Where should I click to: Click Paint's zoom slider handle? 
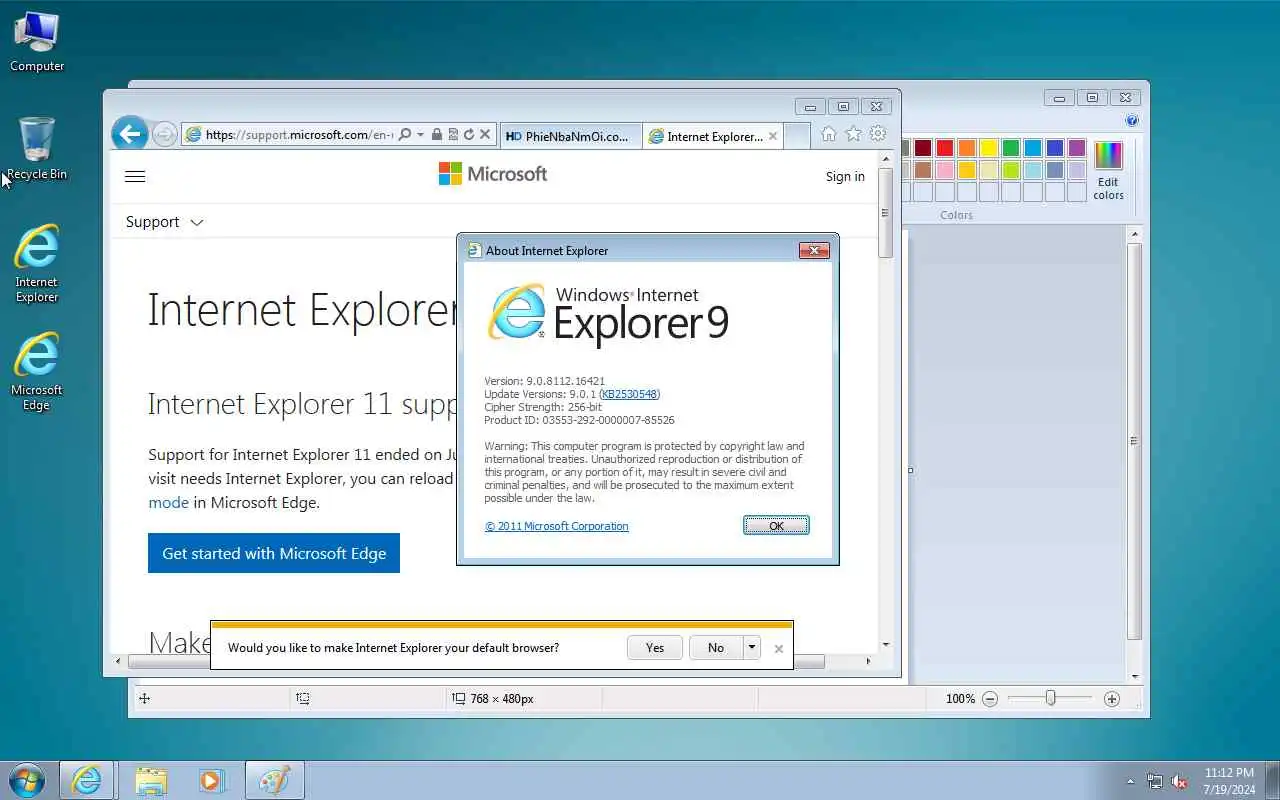1050,698
